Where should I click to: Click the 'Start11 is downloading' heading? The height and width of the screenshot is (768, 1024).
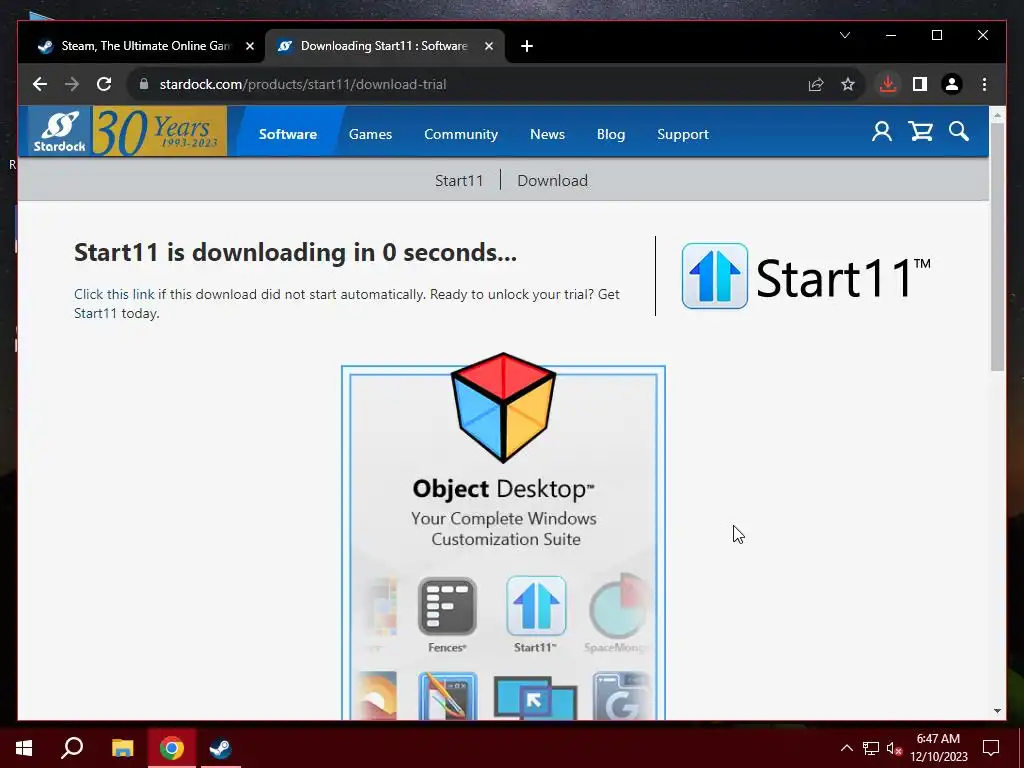click(x=295, y=252)
